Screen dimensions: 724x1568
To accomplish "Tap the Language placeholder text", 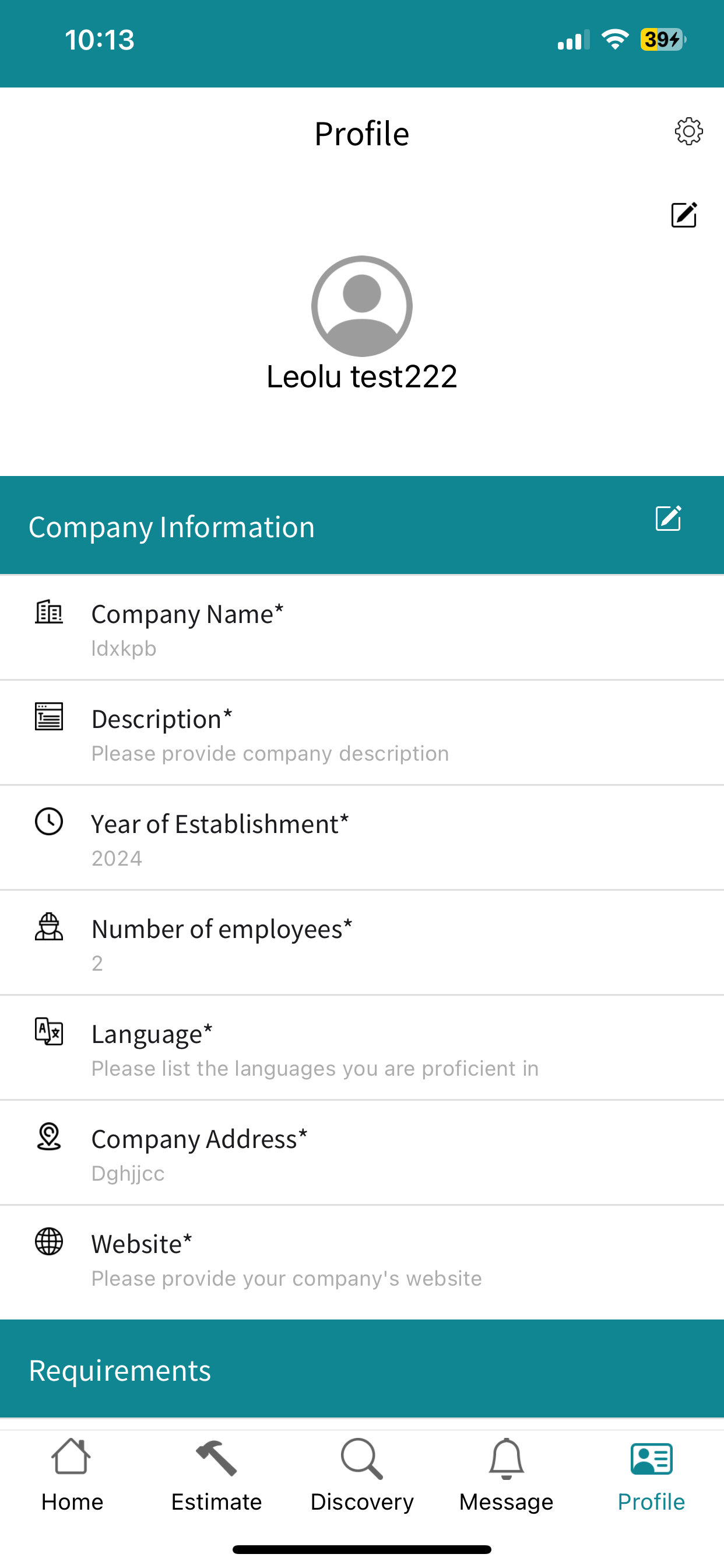I will tap(315, 1068).
